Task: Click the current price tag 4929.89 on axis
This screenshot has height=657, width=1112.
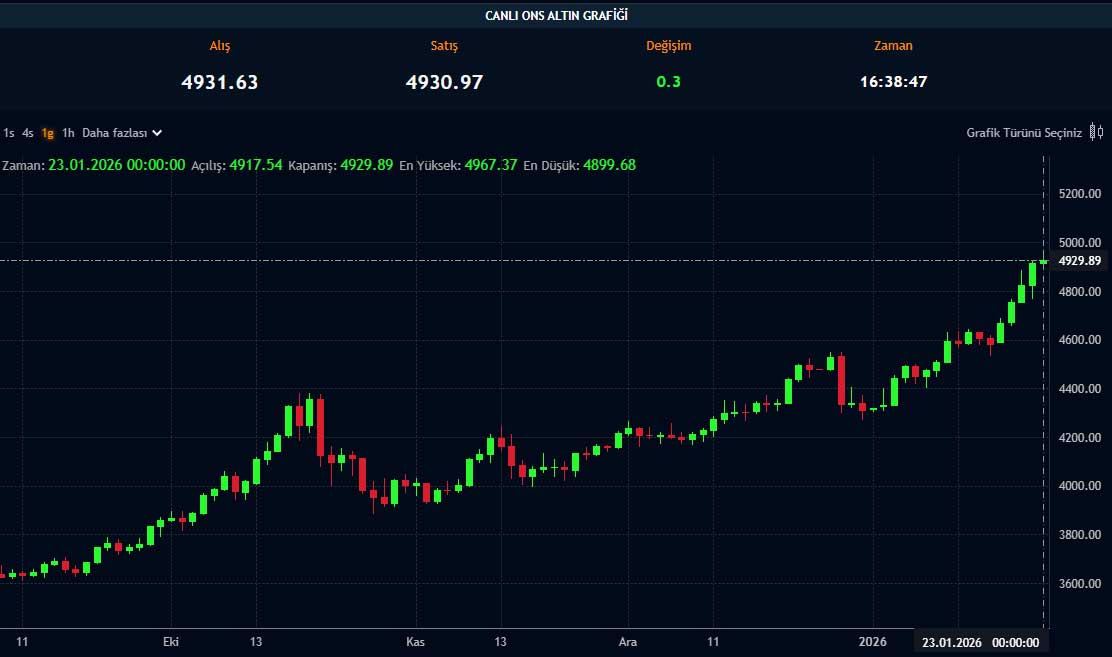Action: coord(1079,261)
